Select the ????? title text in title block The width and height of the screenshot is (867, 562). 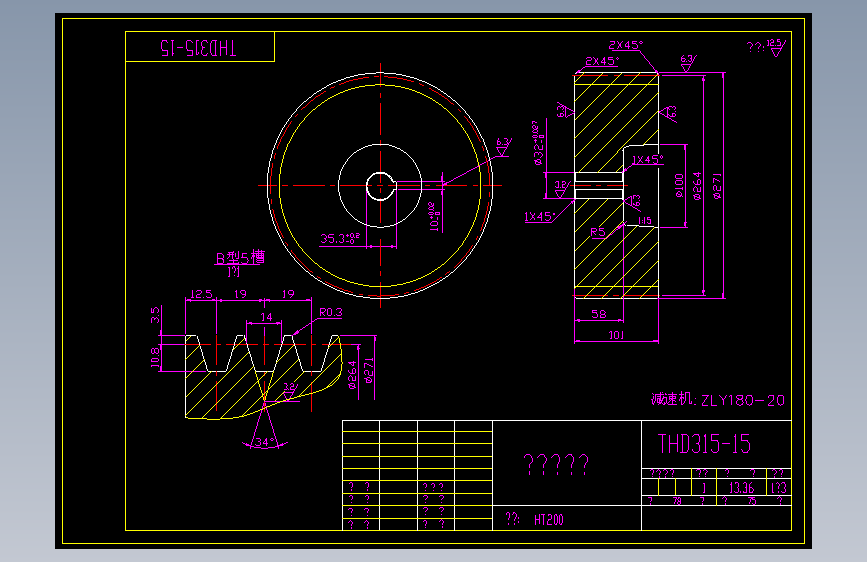coord(556,465)
